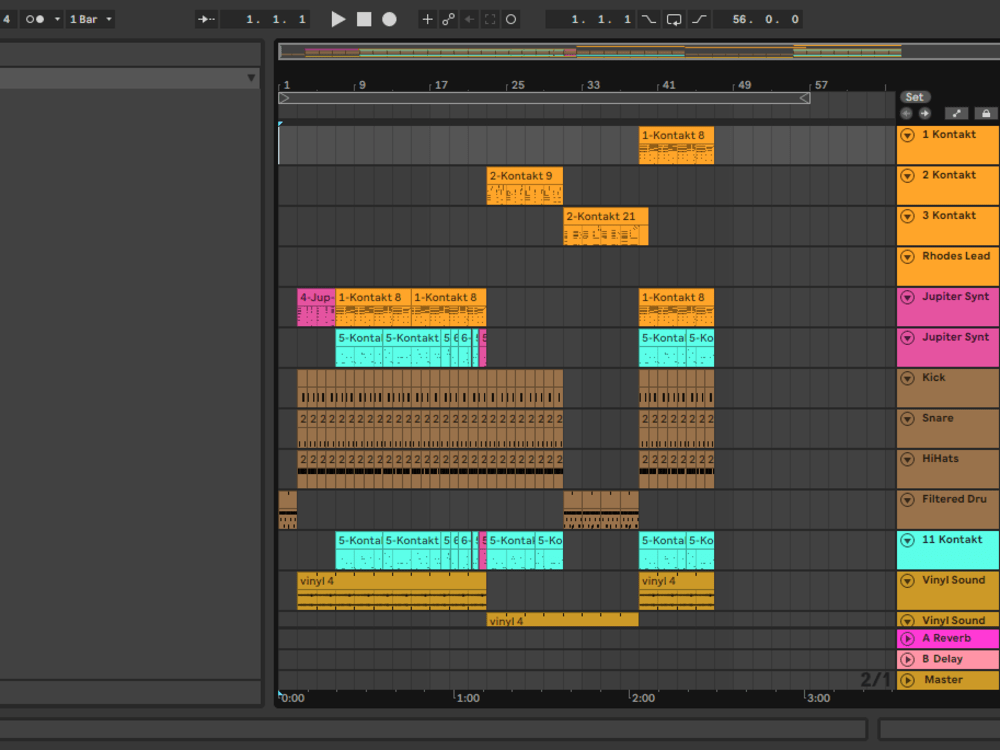This screenshot has height=750, width=1000.
Task: Click the loop brace start handle
Action: 284,98
